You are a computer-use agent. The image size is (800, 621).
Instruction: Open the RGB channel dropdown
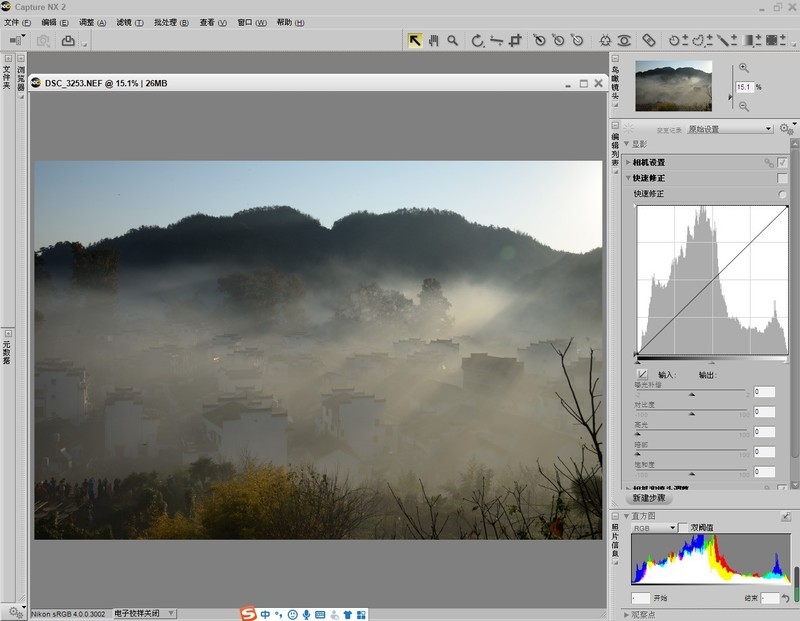pyautogui.click(x=654, y=528)
